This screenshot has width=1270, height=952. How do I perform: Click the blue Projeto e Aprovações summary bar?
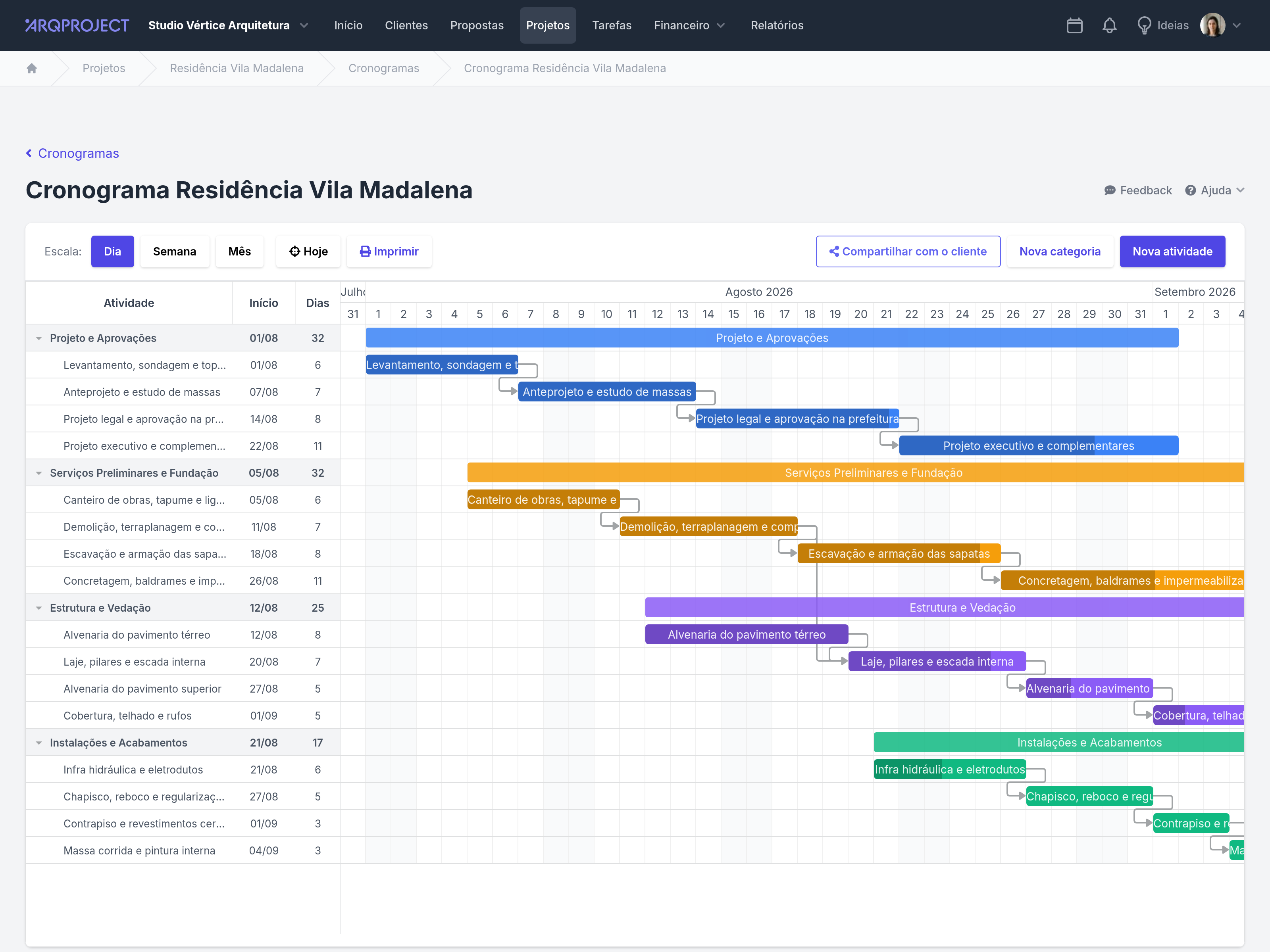pos(772,338)
